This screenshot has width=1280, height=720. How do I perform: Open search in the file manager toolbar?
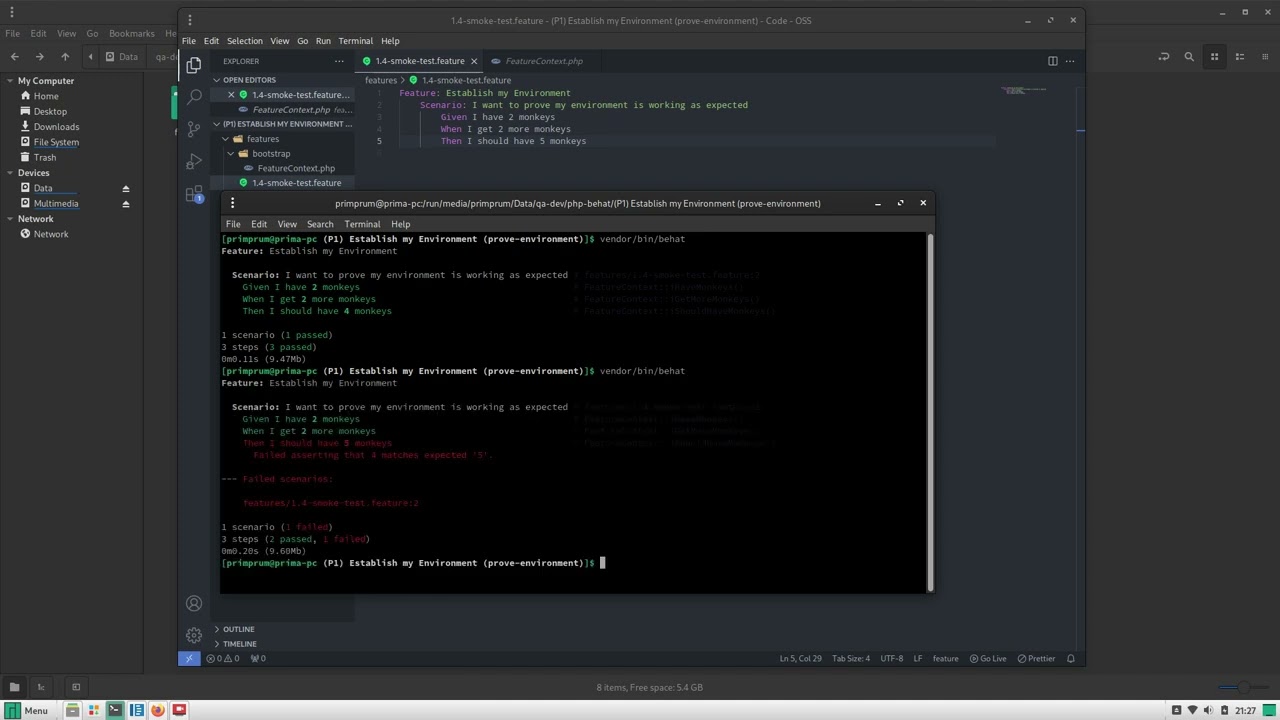point(1189,57)
